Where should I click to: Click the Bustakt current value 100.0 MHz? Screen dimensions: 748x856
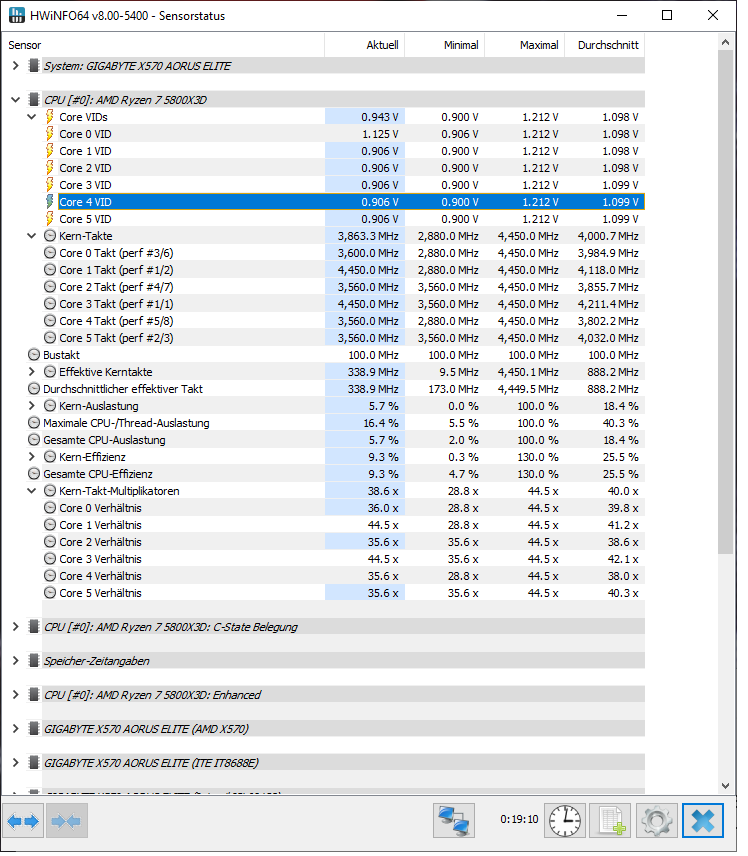tap(374, 356)
